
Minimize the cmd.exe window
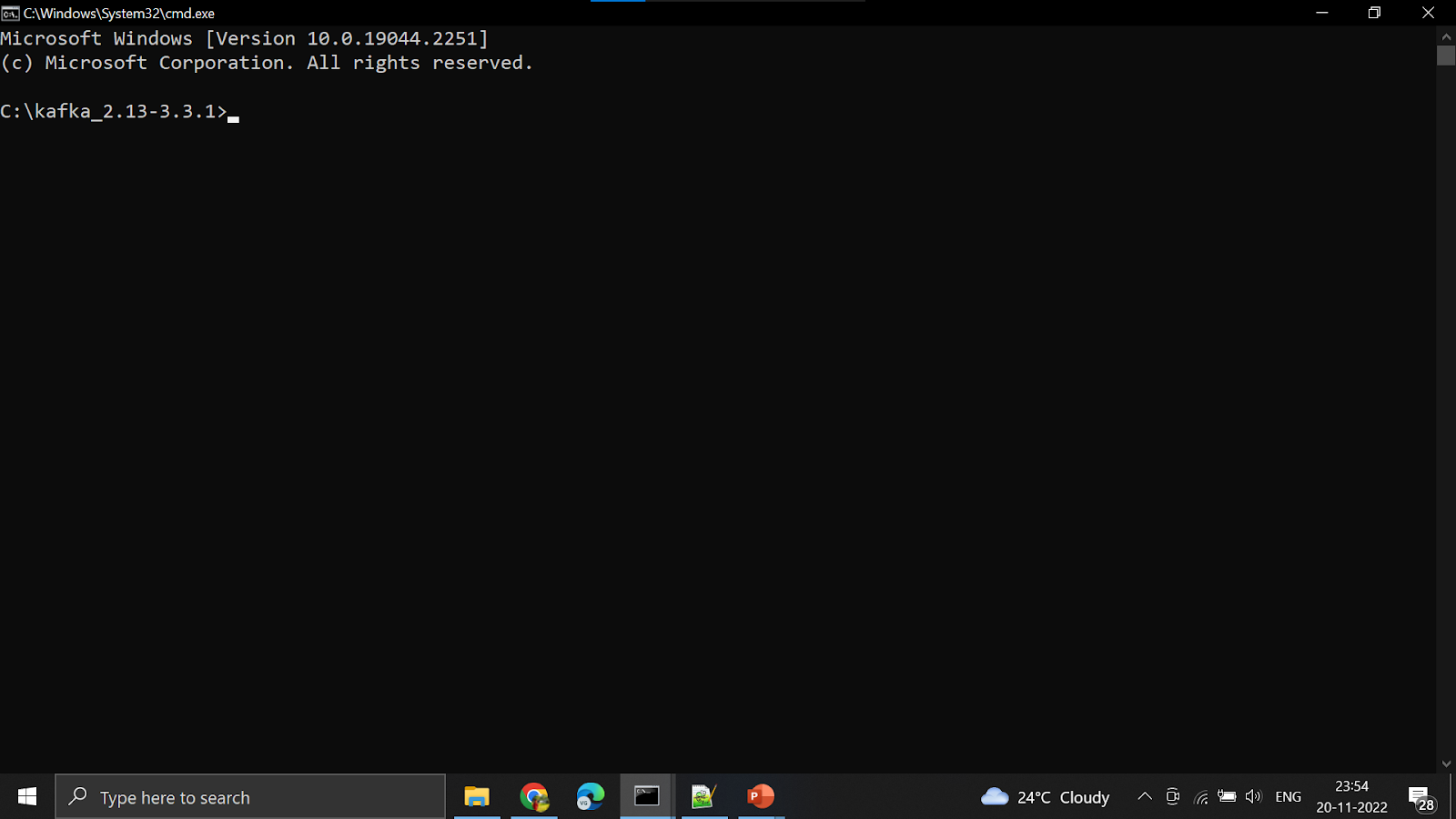[1322, 13]
